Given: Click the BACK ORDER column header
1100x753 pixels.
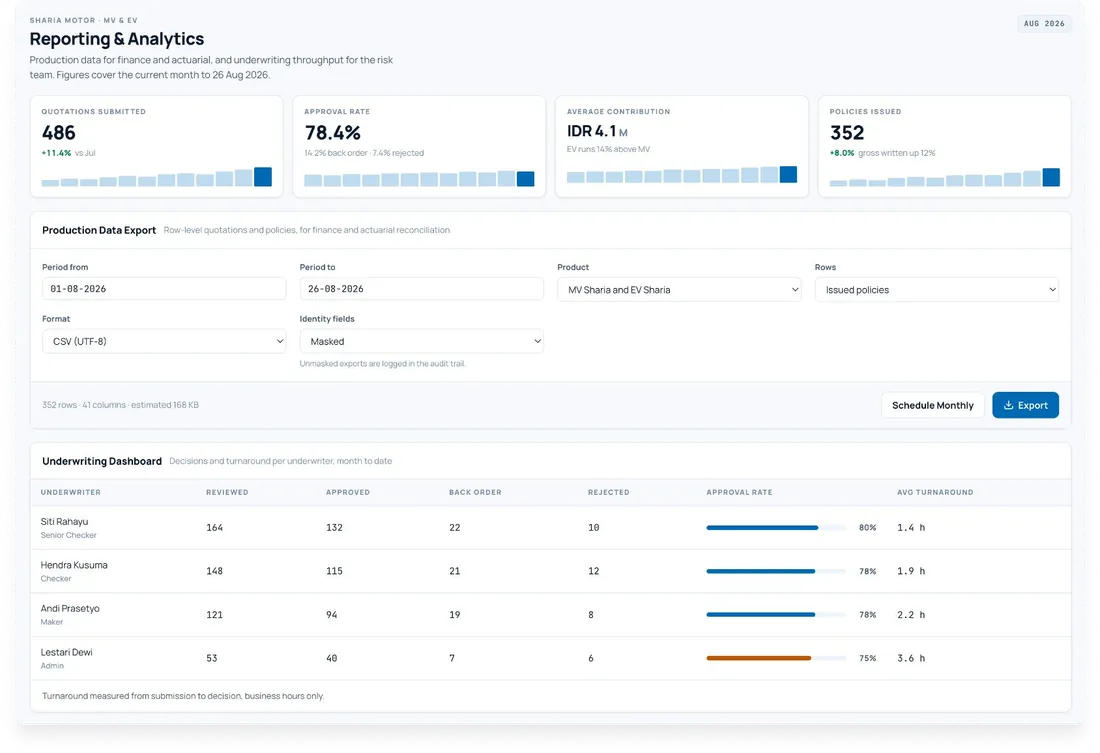Looking at the screenshot, I should [x=475, y=493].
